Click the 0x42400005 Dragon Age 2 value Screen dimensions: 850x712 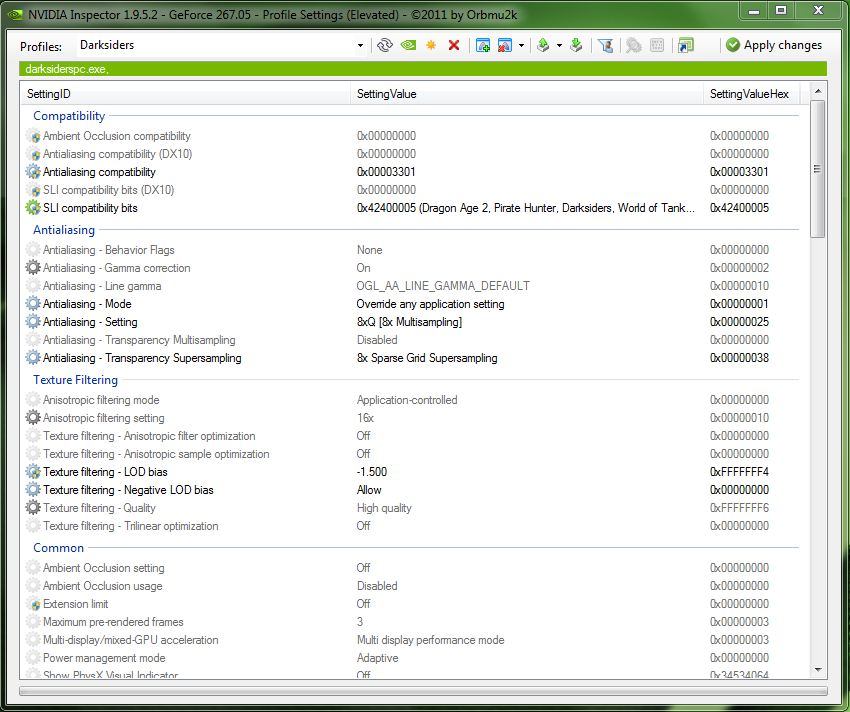[x=525, y=208]
